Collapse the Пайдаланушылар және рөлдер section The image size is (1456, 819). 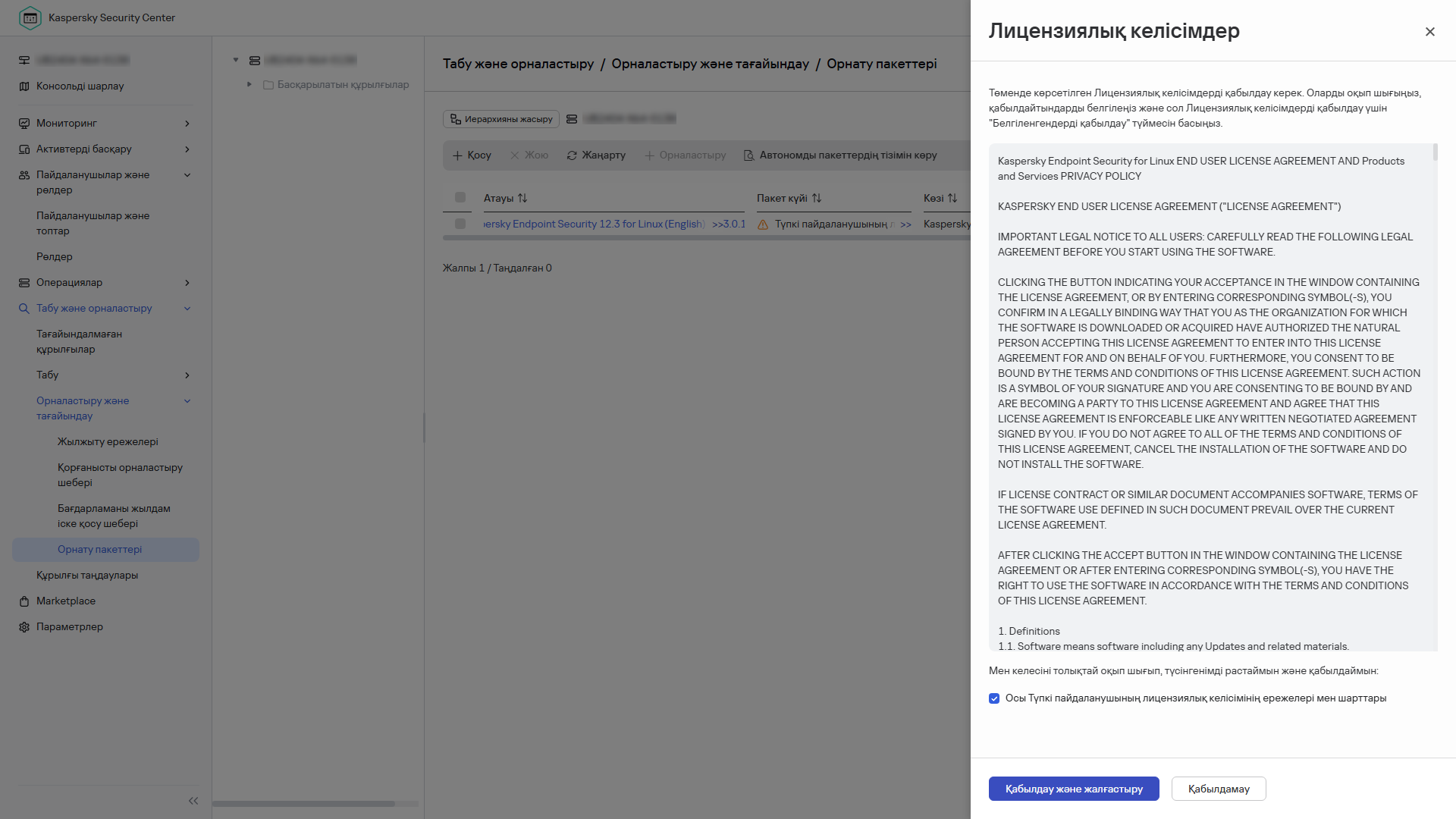click(187, 174)
